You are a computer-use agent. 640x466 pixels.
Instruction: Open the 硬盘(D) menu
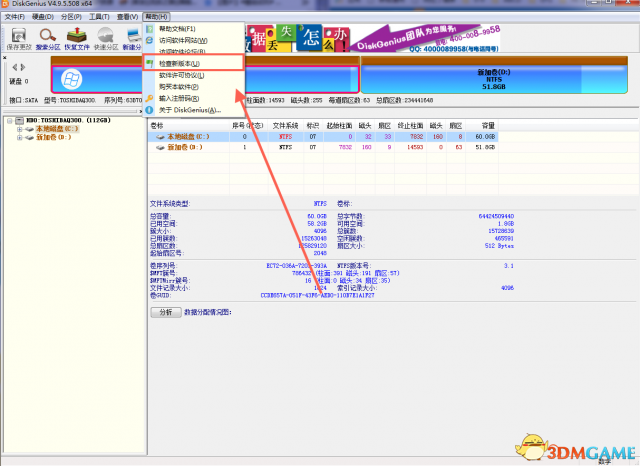point(43,17)
